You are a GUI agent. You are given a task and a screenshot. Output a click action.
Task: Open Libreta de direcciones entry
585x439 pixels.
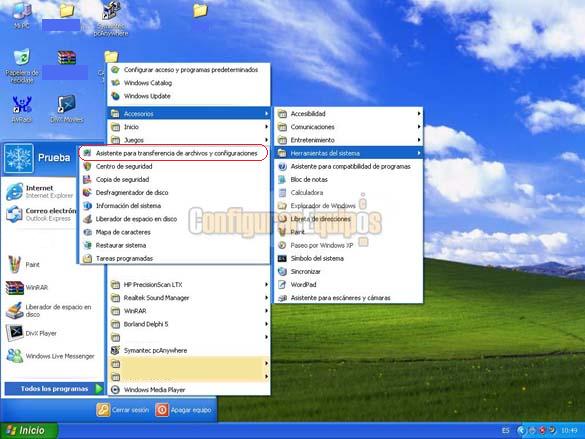tap(349, 219)
